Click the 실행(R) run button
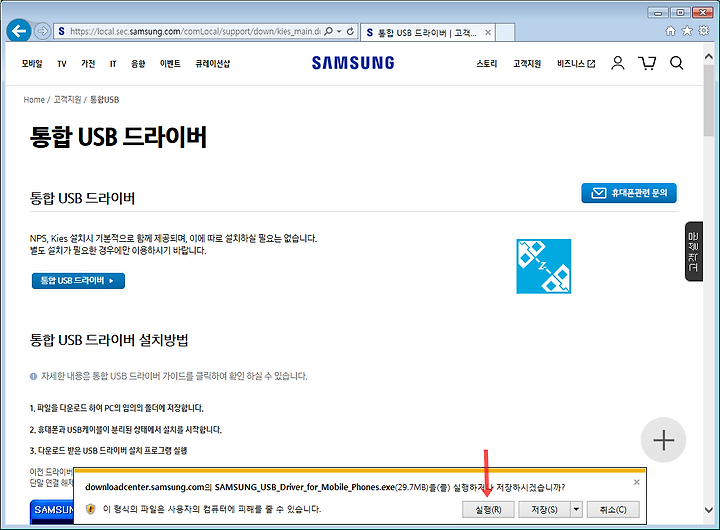The width and height of the screenshot is (720, 530). (x=488, y=509)
